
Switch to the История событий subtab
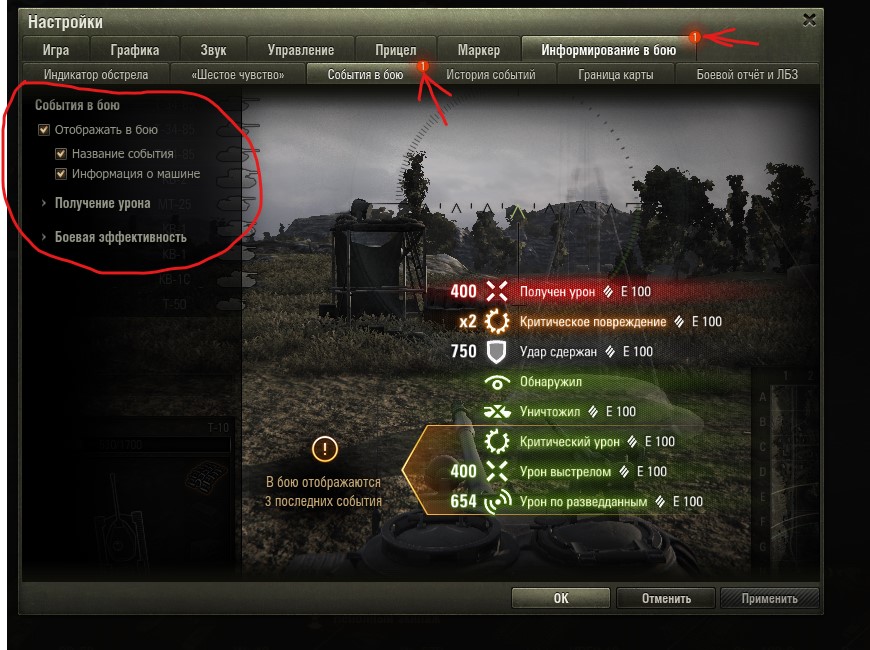pos(490,74)
